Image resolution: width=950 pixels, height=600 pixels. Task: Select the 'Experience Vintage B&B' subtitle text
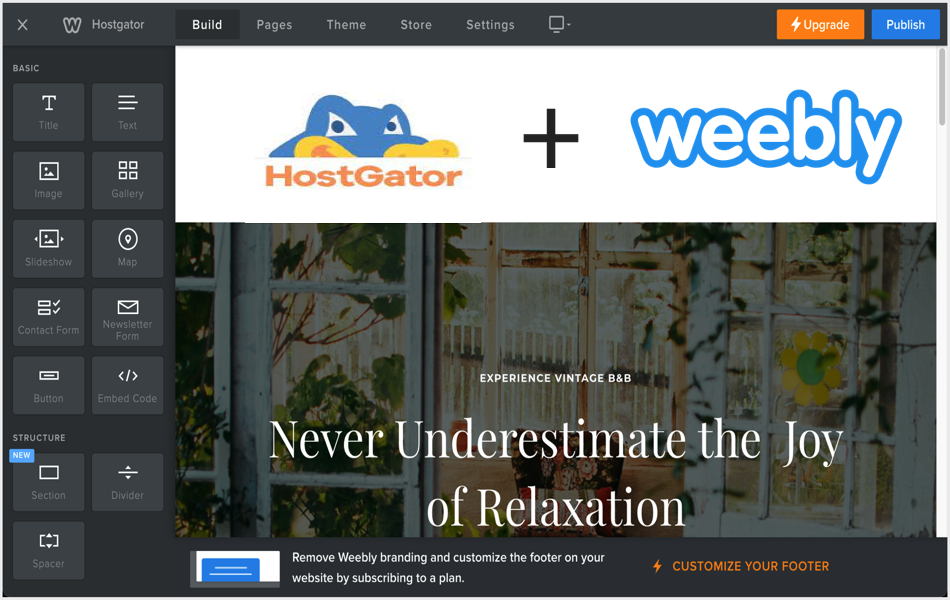click(x=556, y=378)
